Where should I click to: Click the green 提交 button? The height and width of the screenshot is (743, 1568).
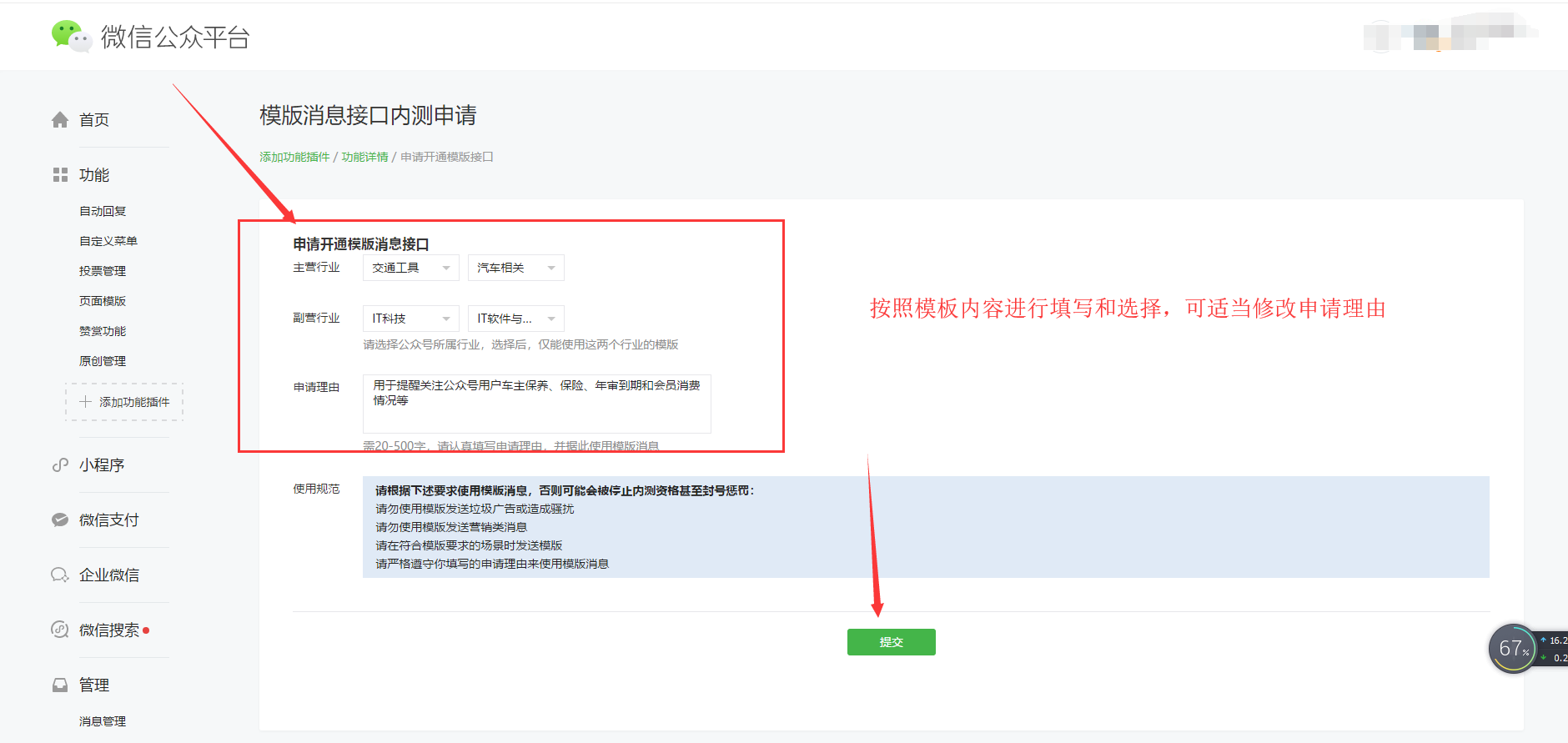892,642
